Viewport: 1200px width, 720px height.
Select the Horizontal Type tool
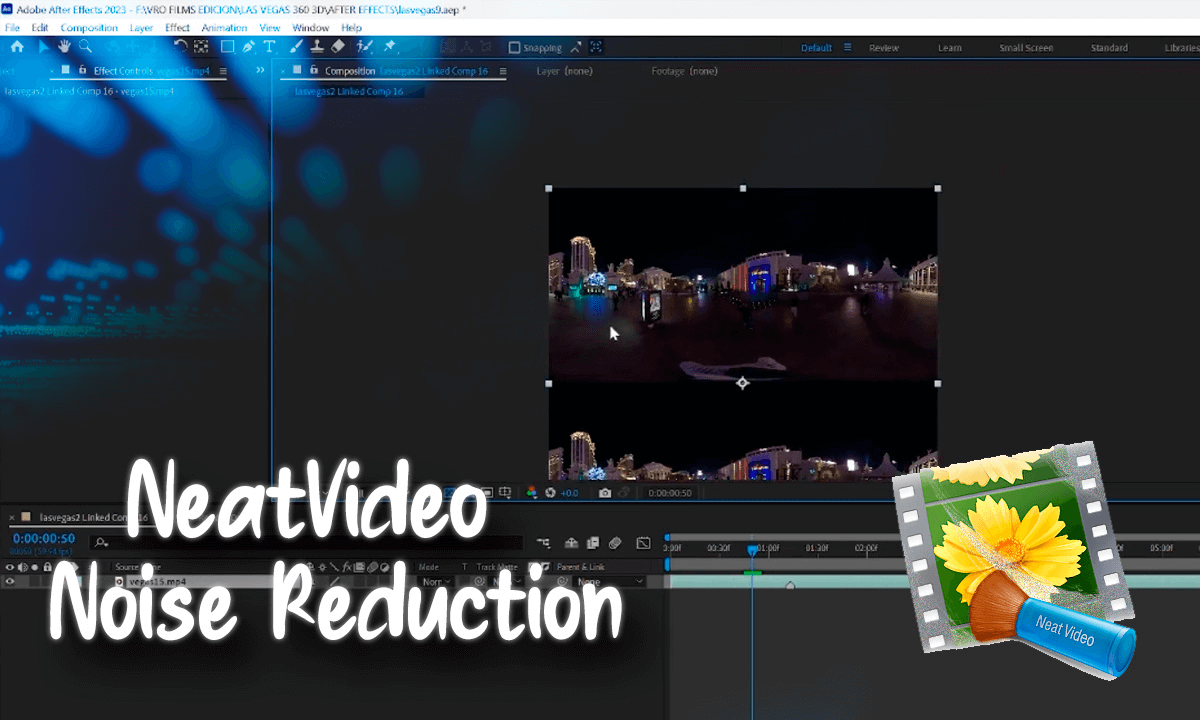(x=268, y=46)
